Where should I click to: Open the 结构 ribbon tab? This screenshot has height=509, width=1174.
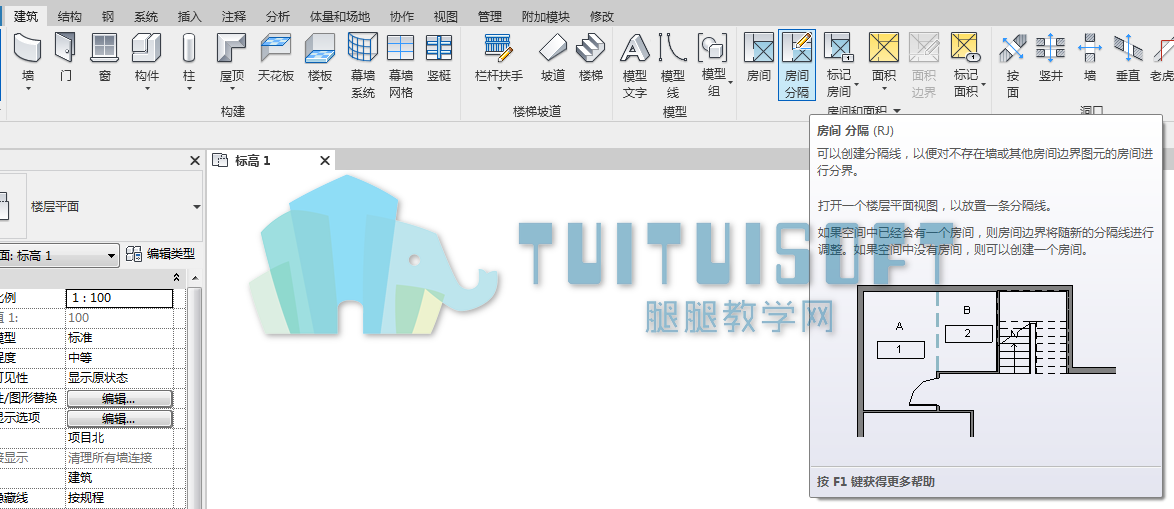tap(70, 16)
